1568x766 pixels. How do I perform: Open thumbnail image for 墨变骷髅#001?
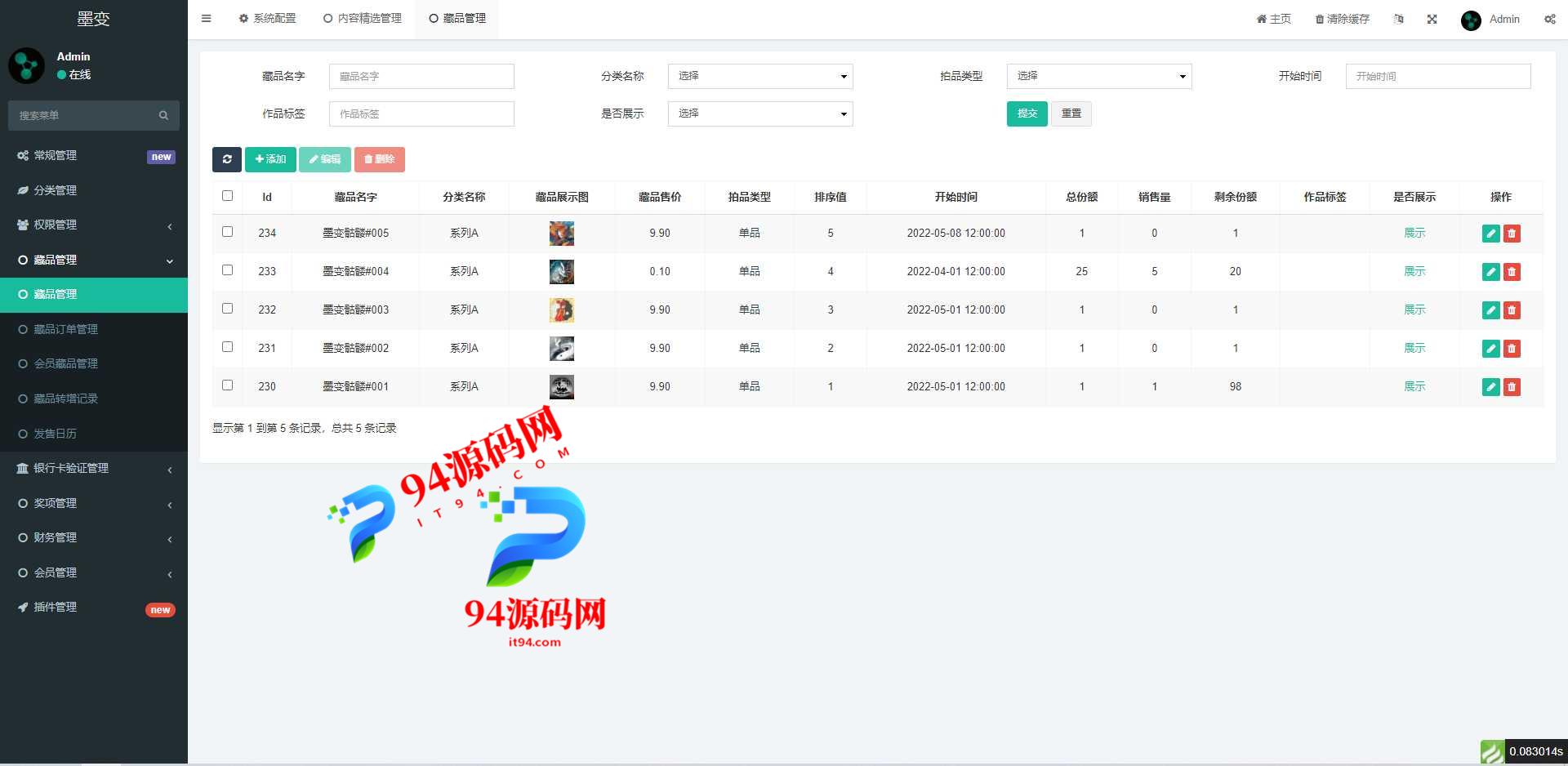561,387
